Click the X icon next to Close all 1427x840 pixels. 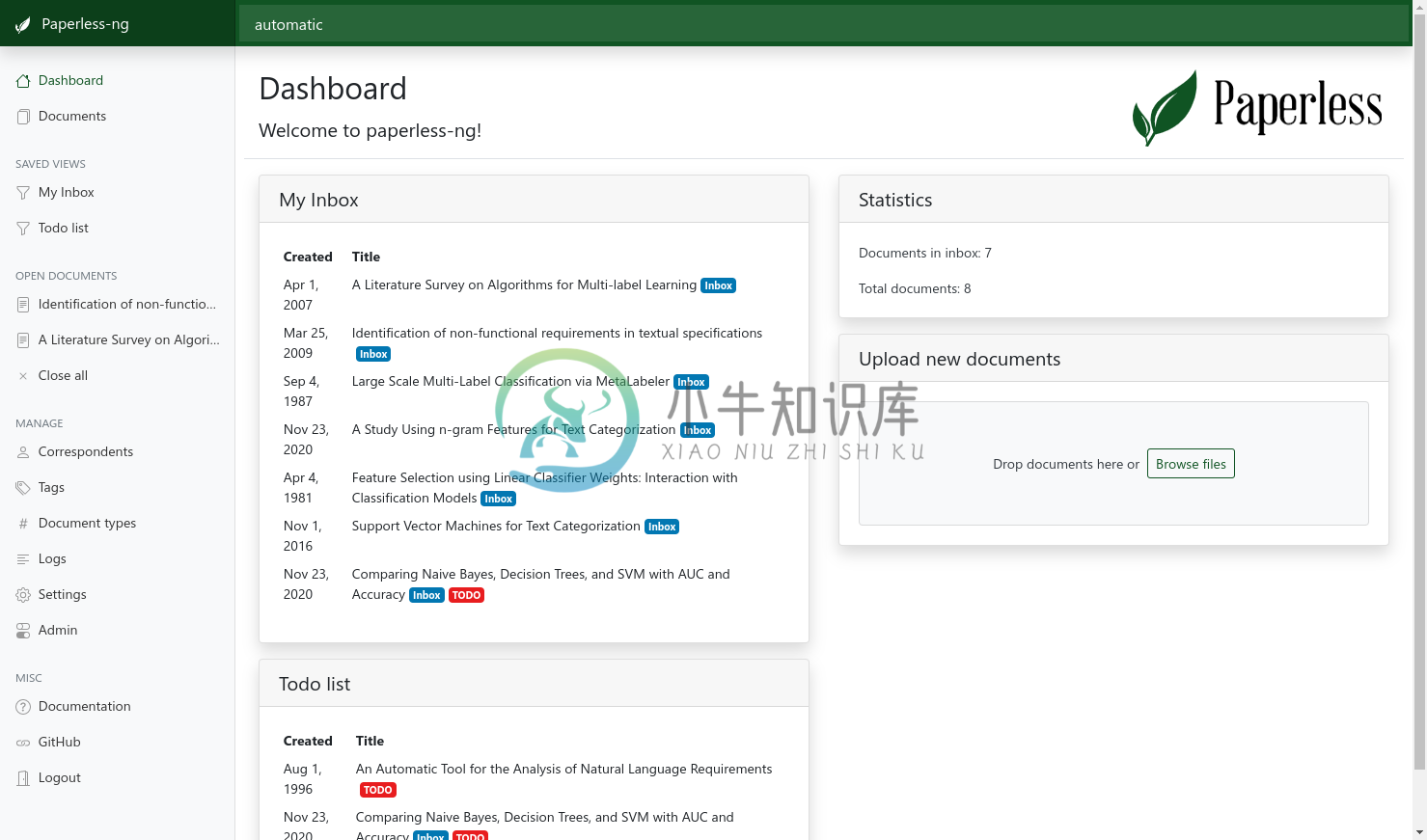tap(23, 376)
